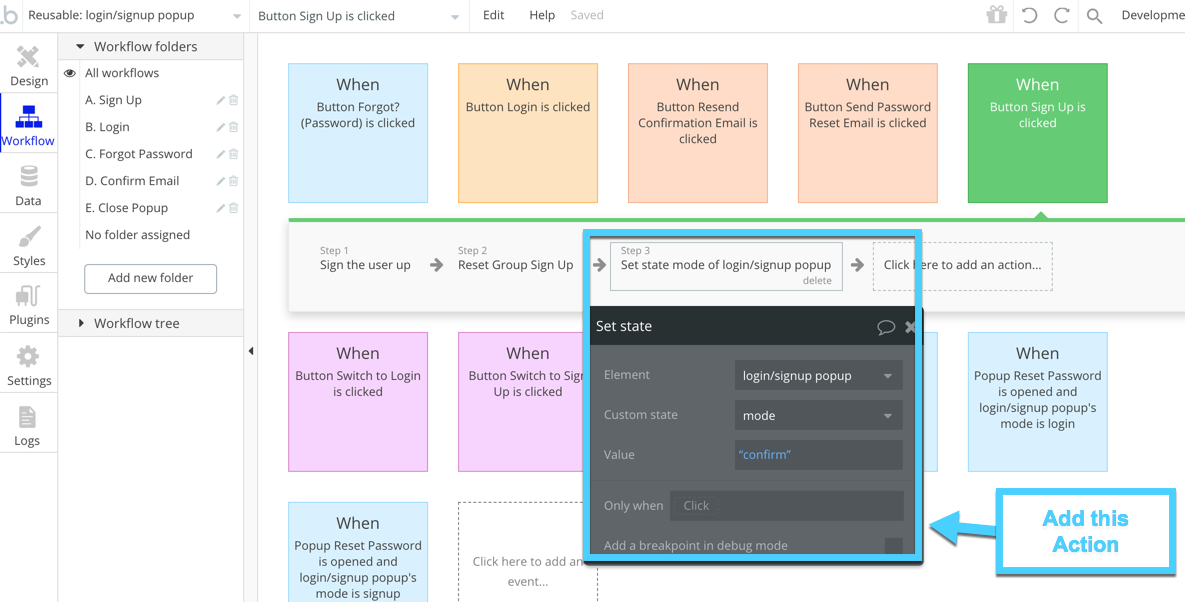Click the Saved status text
This screenshot has width=1185, height=602.
click(587, 15)
